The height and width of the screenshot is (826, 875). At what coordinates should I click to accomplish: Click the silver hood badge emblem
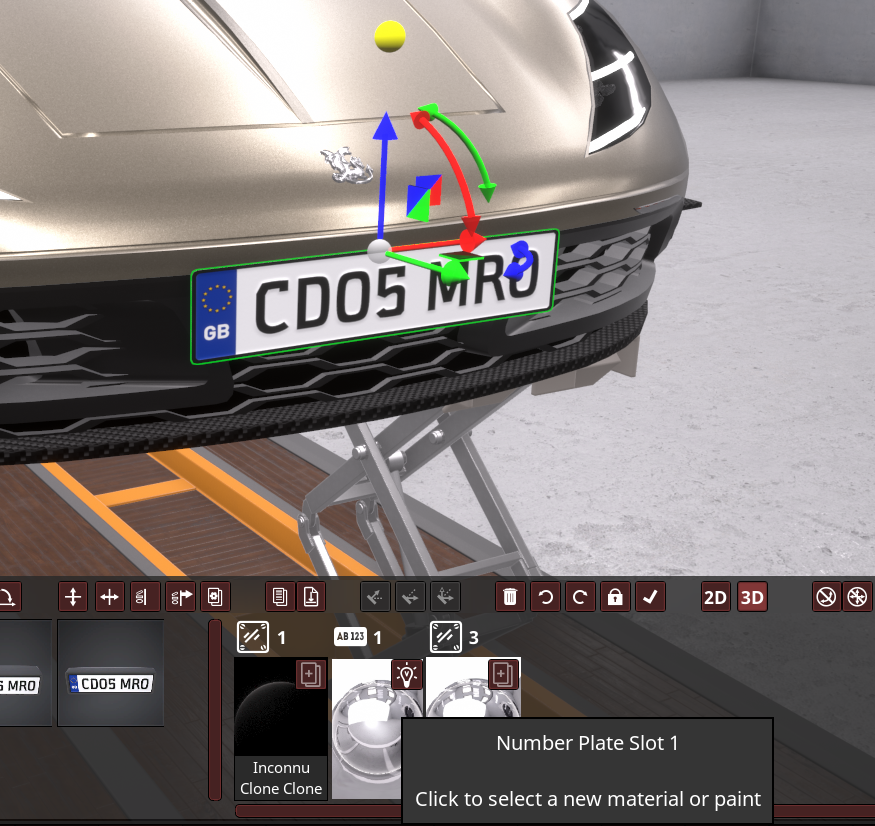(x=347, y=165)
